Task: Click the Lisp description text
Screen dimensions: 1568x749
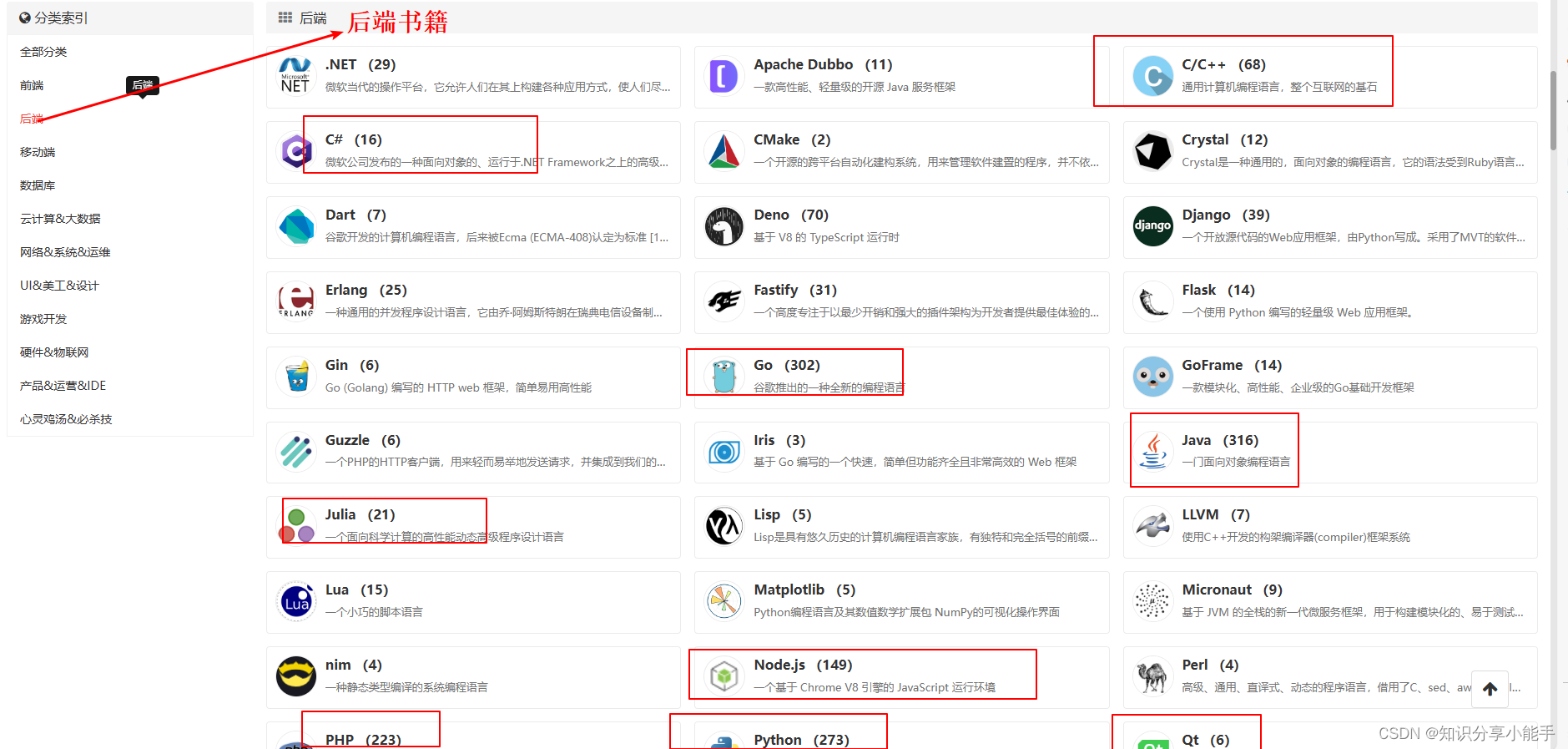Action: tap(925, 537)
